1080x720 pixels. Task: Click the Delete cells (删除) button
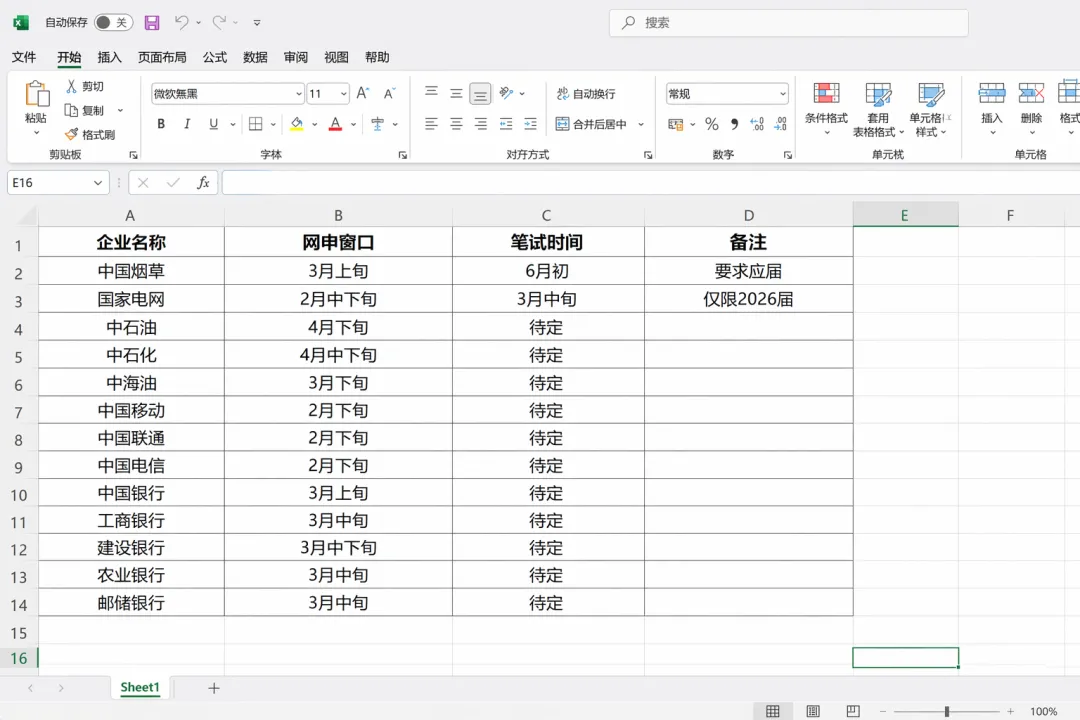(x=1031, y=108)
